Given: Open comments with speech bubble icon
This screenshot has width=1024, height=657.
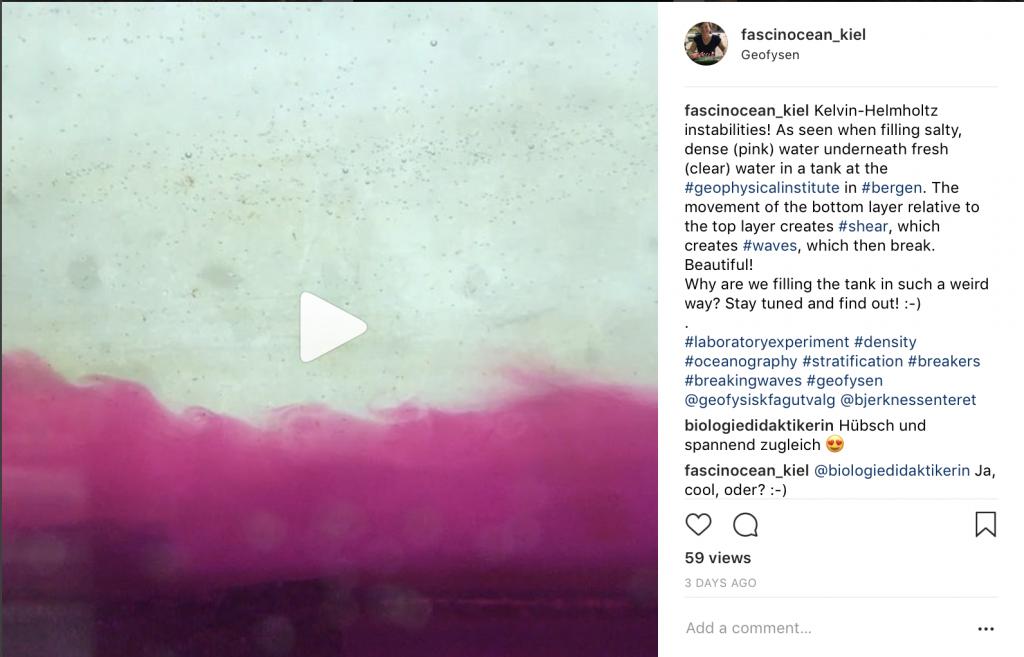Looking at the screenshot, I should click(745, 524).
